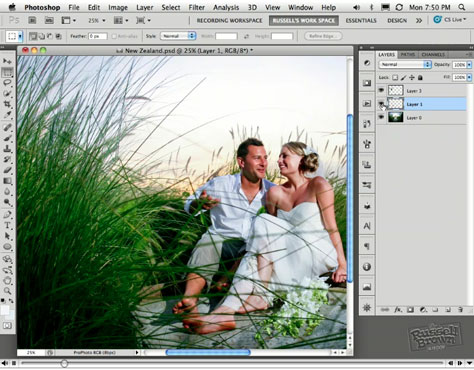Screen dimensions: 474x370
Task: Show more workspaces chevron
Action: [x=419, y=20]
